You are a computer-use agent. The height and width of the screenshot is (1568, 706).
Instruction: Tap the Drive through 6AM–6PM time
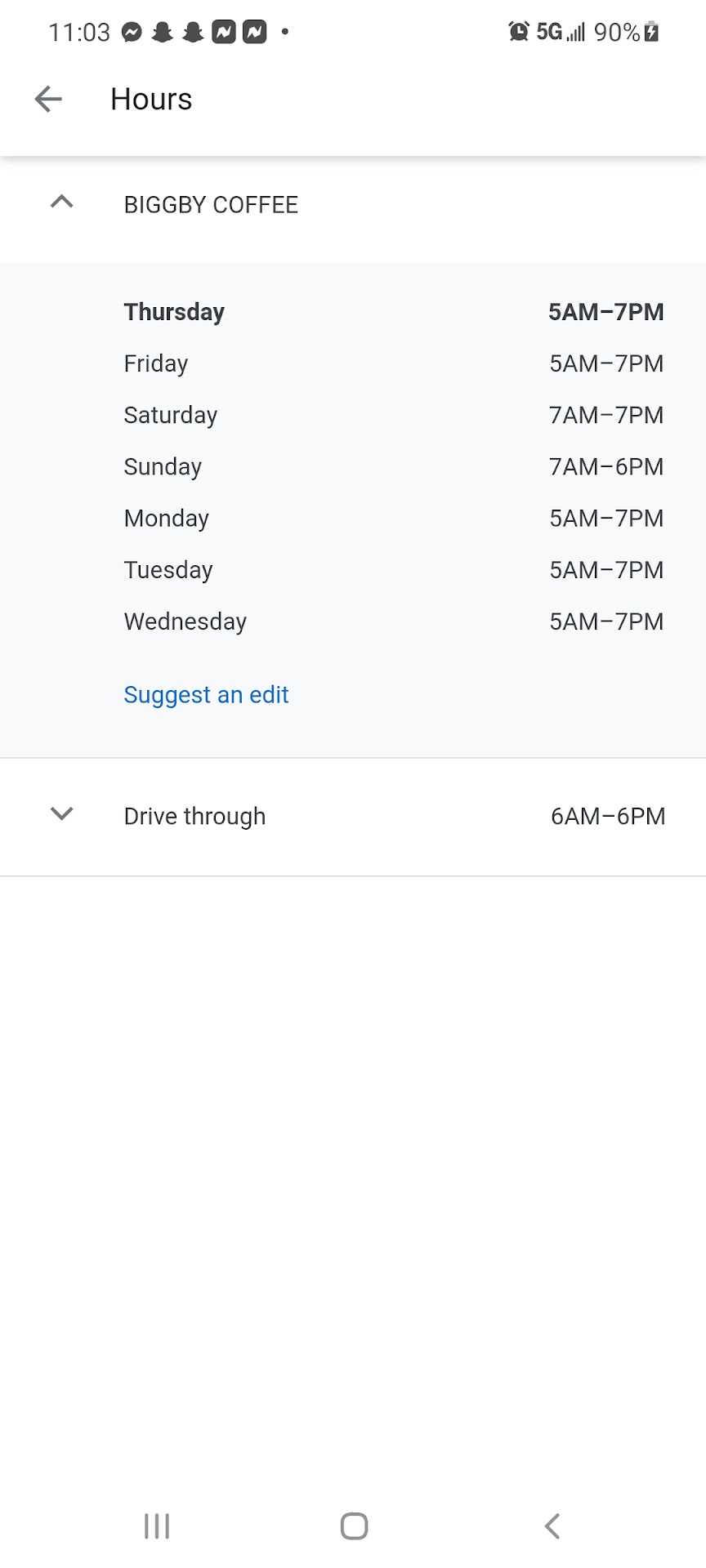click(x=607, y=817)
